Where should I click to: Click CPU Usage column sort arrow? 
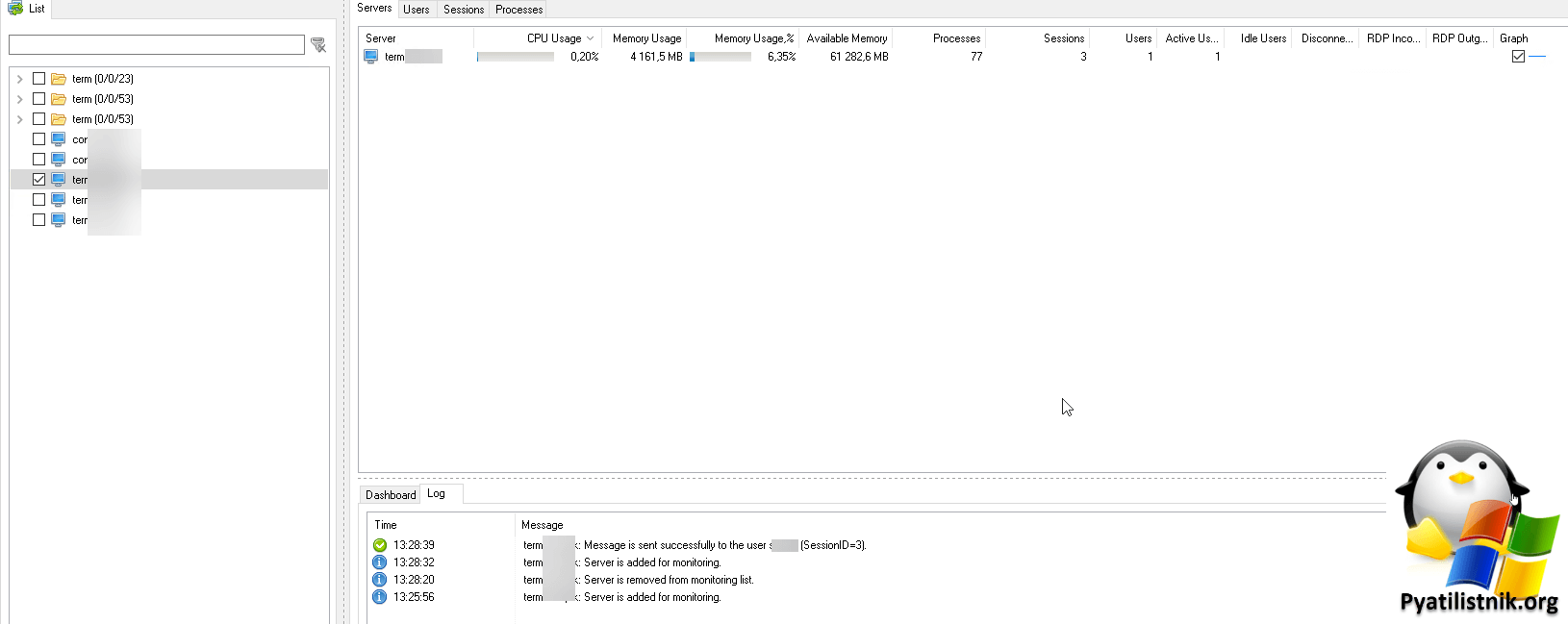coord(590,38)
